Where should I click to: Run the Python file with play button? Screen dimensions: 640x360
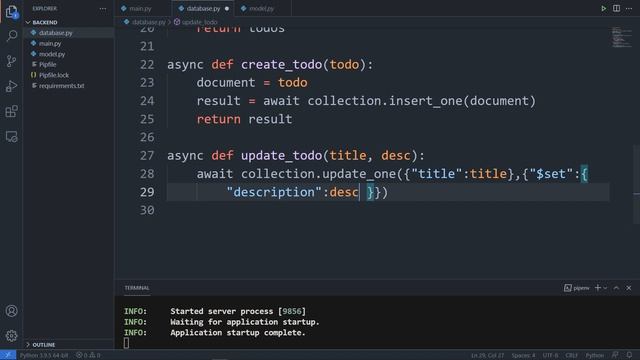click(x=603, y=9)
